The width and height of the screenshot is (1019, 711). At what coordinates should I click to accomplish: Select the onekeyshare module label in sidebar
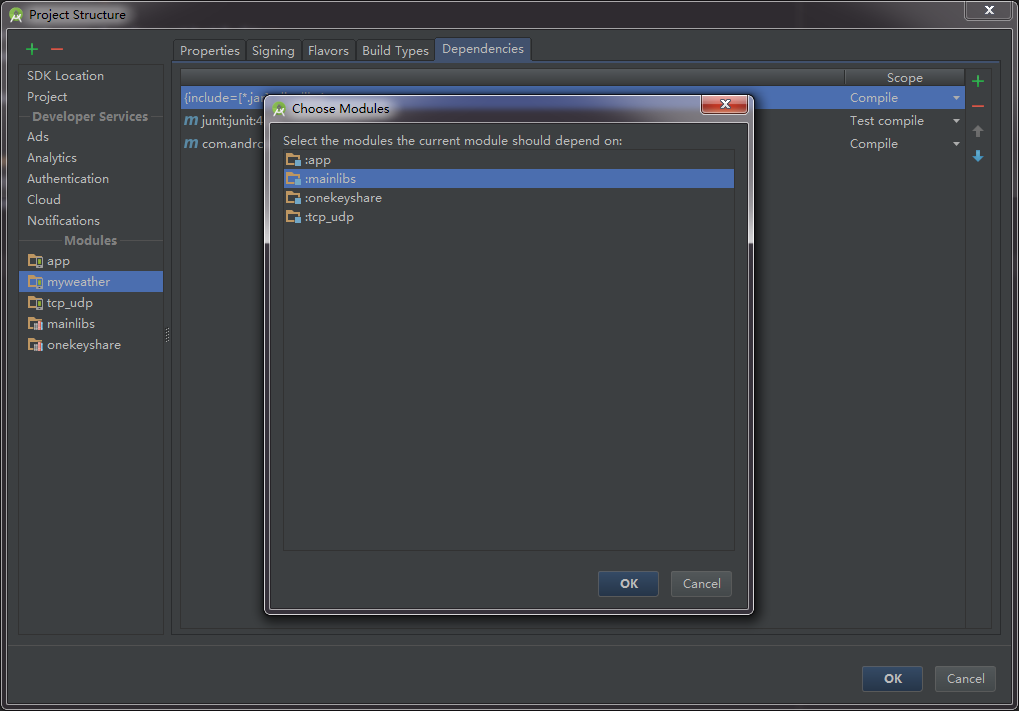click(83, 344)
